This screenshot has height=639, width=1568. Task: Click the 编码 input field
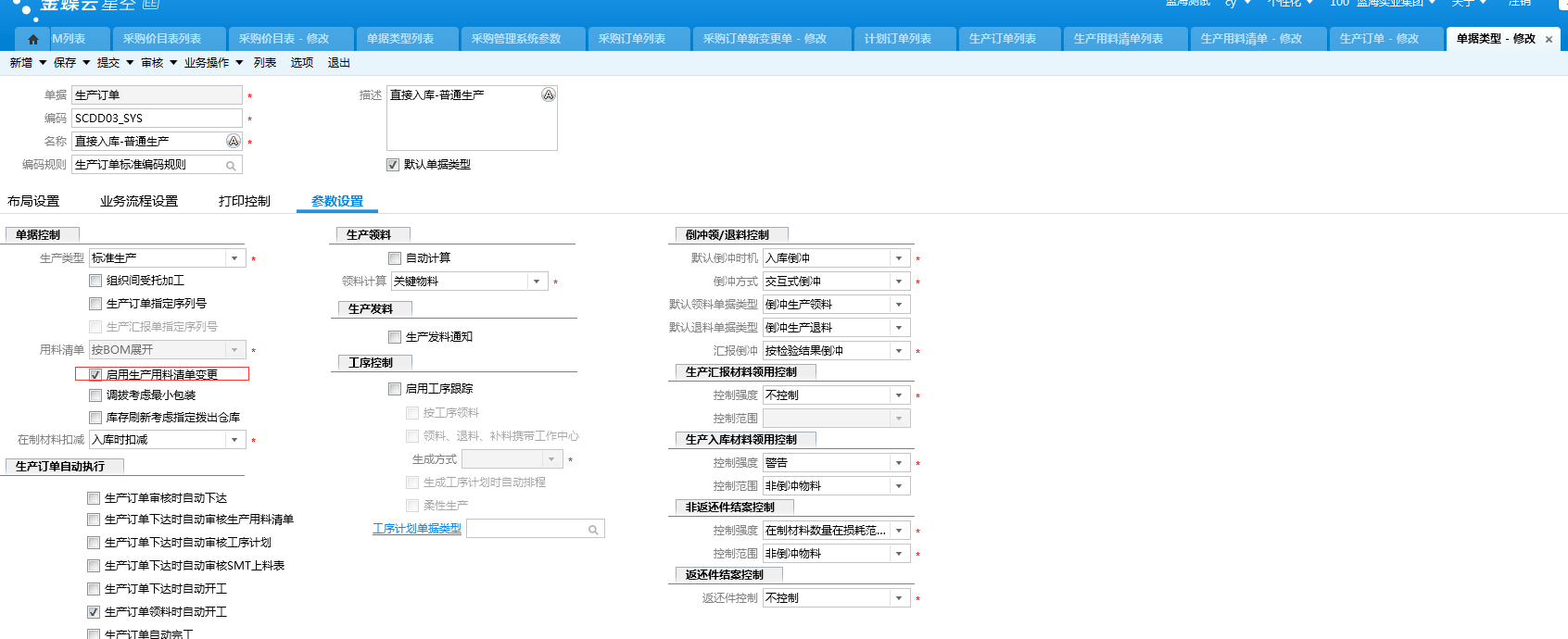pos(157,119)
